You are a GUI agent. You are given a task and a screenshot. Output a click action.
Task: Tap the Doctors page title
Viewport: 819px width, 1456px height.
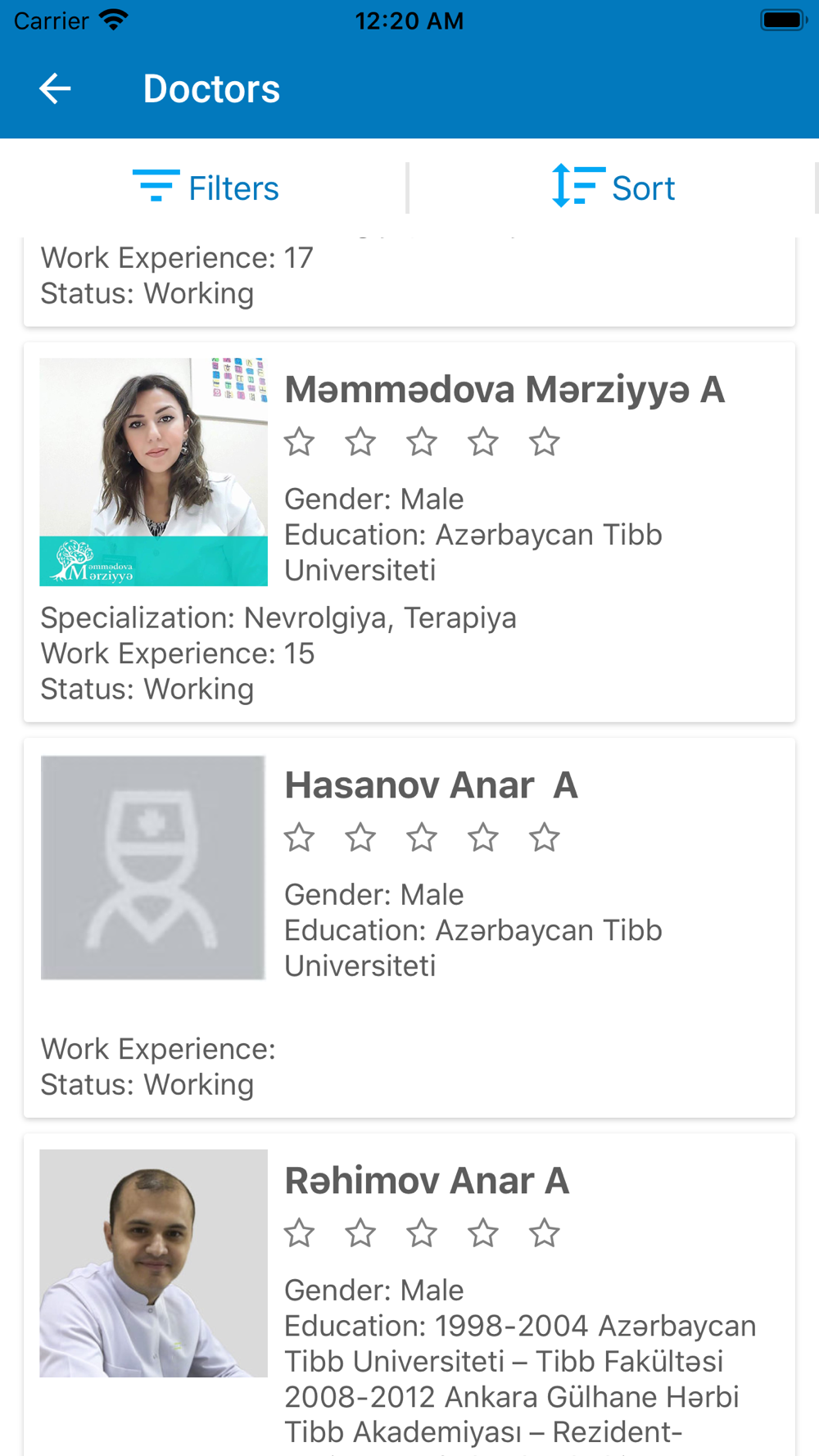tap(211, 88)
